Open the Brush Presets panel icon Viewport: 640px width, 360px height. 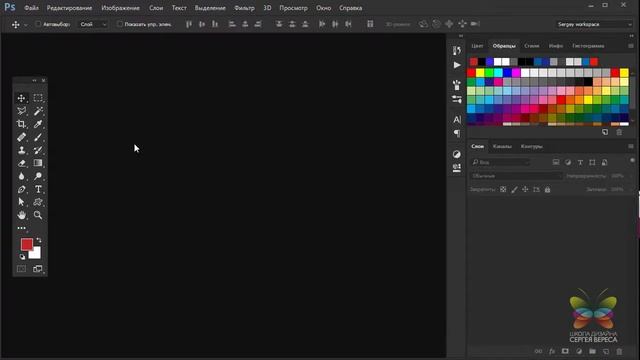coord(457,85)
